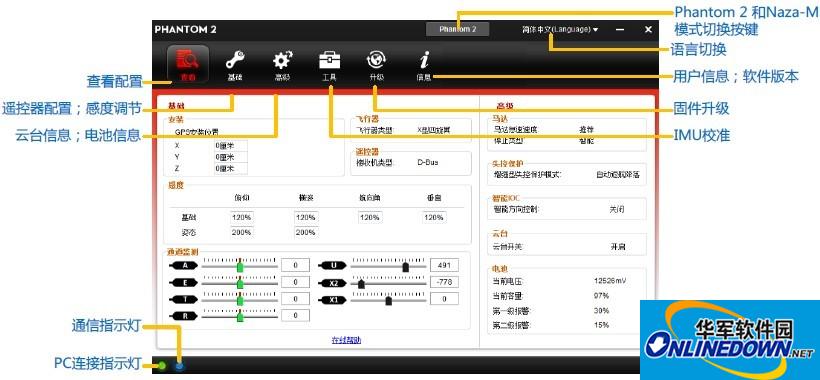Click the channel T label badge
Image resolution: width=820 pixels, height=380 pixels.
pos(184,299)
